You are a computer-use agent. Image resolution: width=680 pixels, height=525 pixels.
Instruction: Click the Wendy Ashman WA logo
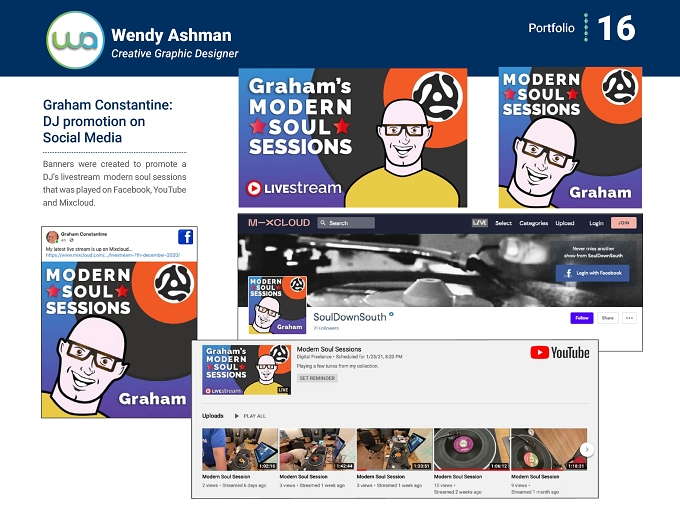[75, 40]
